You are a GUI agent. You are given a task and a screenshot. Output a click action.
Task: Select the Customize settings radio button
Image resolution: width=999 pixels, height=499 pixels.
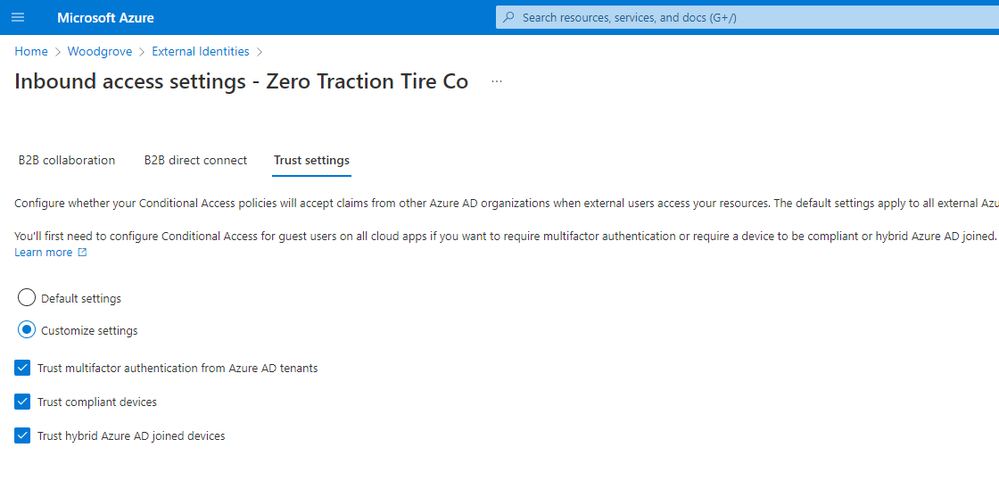[x=27, y=330]
